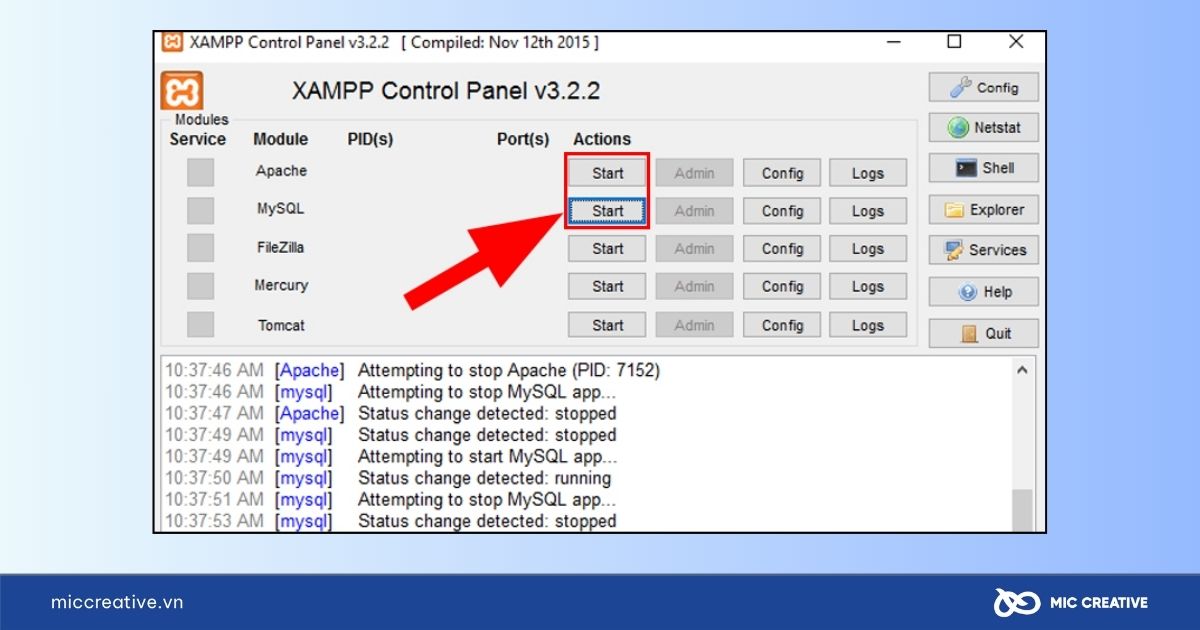
Task: Start the Mercury module
Action: pyautogui.click(x=607, y=286)
